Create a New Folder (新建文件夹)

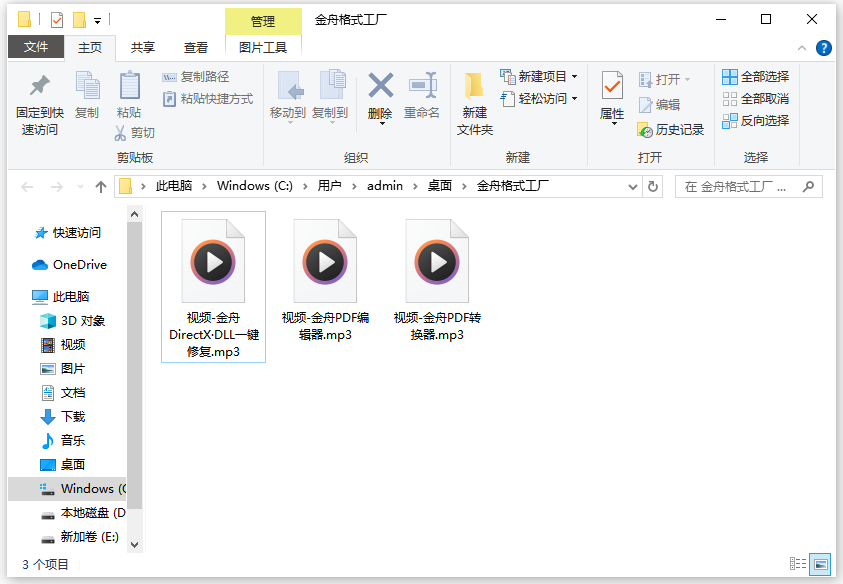click(475, 103)
